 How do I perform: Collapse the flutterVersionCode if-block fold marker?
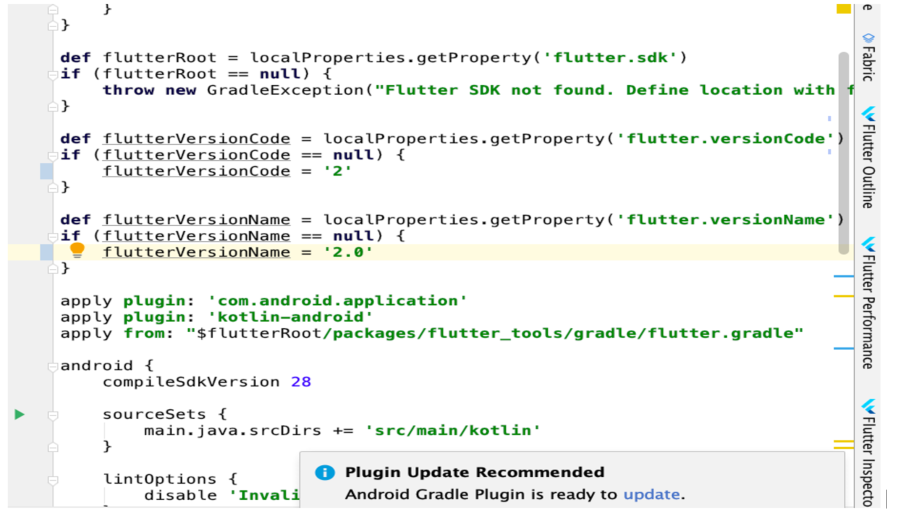click(53, 155)
